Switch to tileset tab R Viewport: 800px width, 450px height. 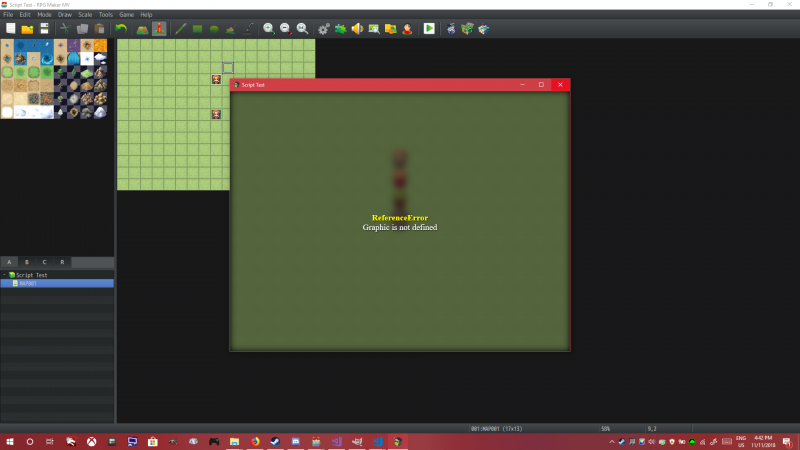click(x=62, y=262)
